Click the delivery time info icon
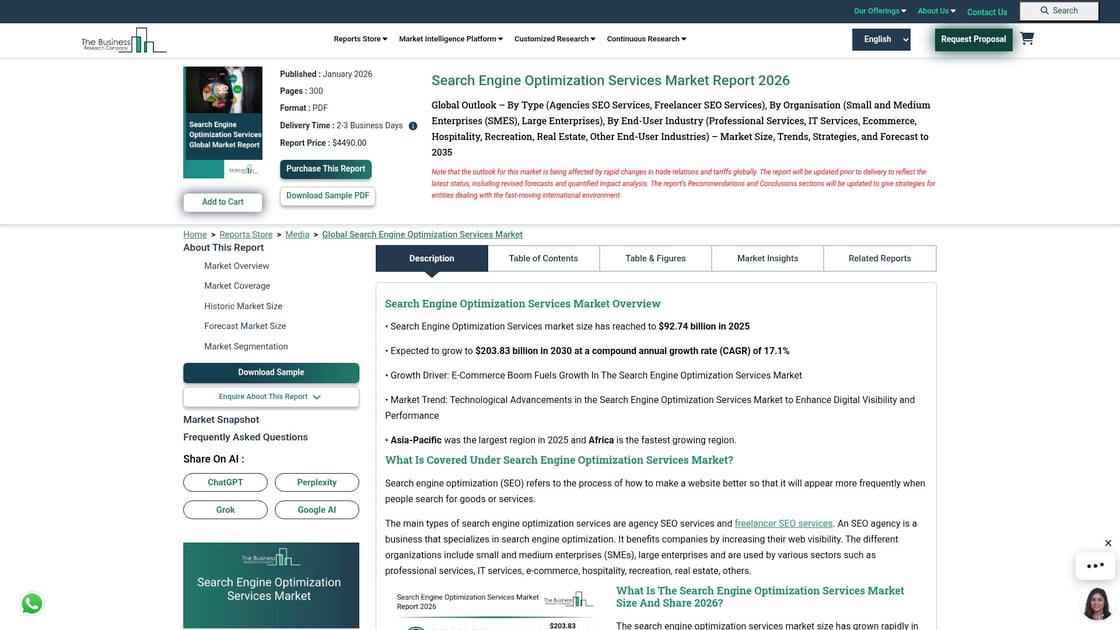This screenshot has width=1120, height=630. tap(413, 126)
